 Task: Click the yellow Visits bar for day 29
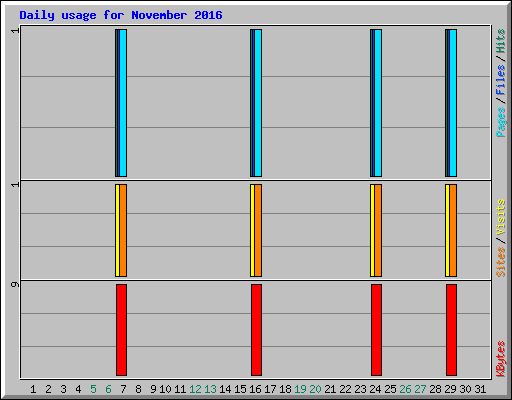click(x=447, y=230)
